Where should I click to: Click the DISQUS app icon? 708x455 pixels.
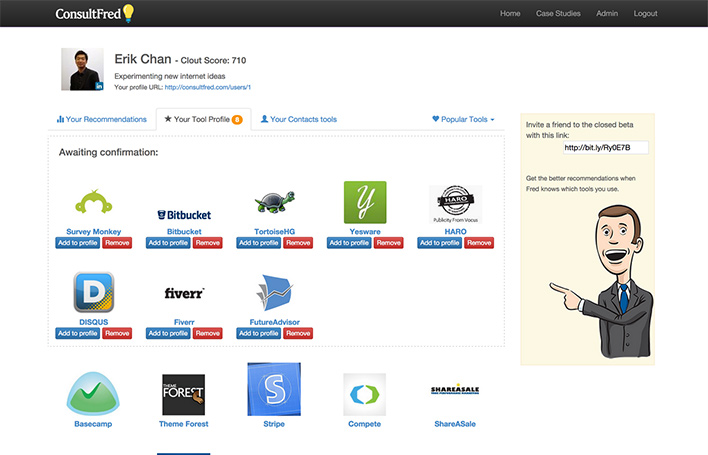[93, 293]
